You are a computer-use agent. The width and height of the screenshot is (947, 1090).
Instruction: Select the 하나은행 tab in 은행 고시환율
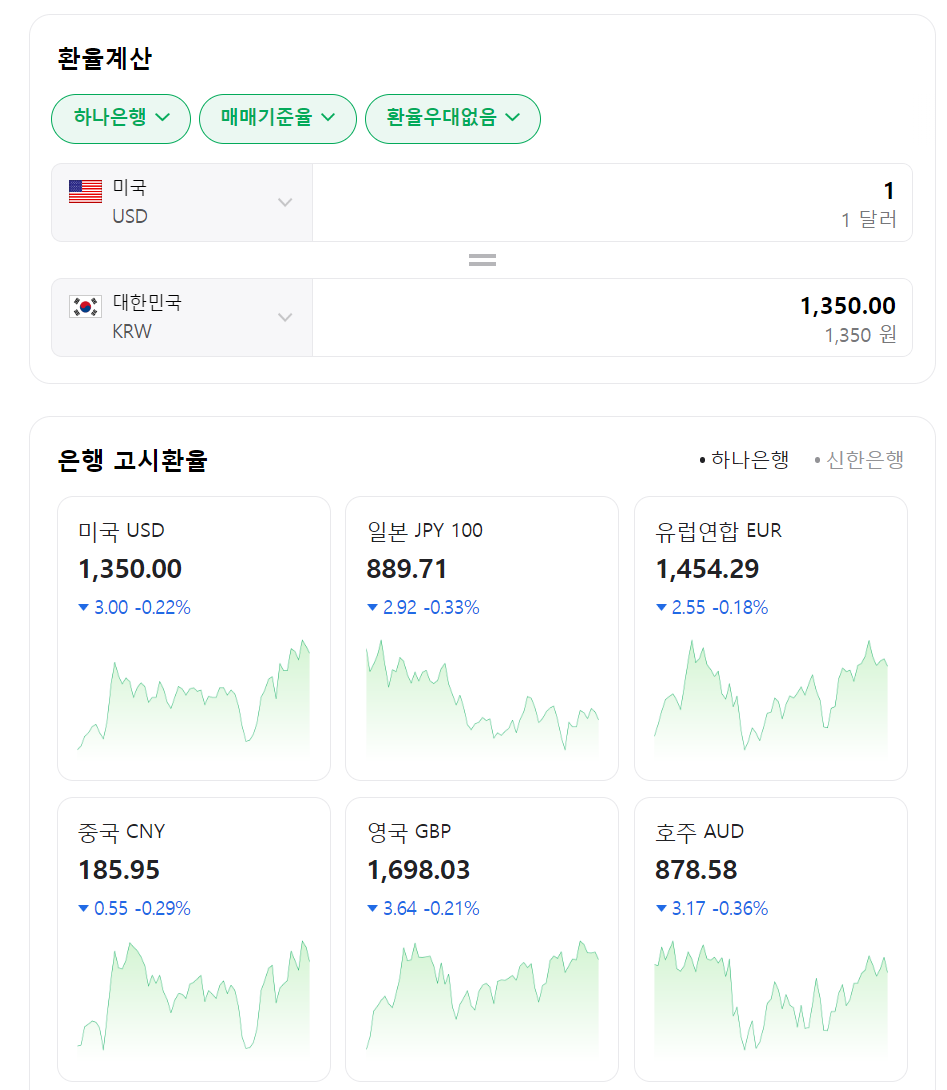coord(743,459)
